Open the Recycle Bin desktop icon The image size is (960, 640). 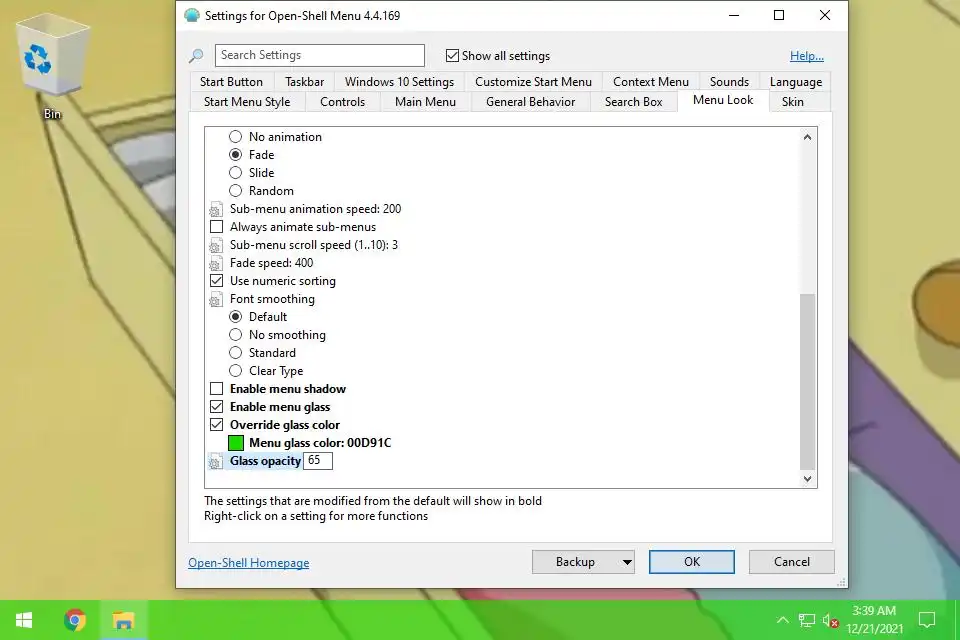pos(52,67)
